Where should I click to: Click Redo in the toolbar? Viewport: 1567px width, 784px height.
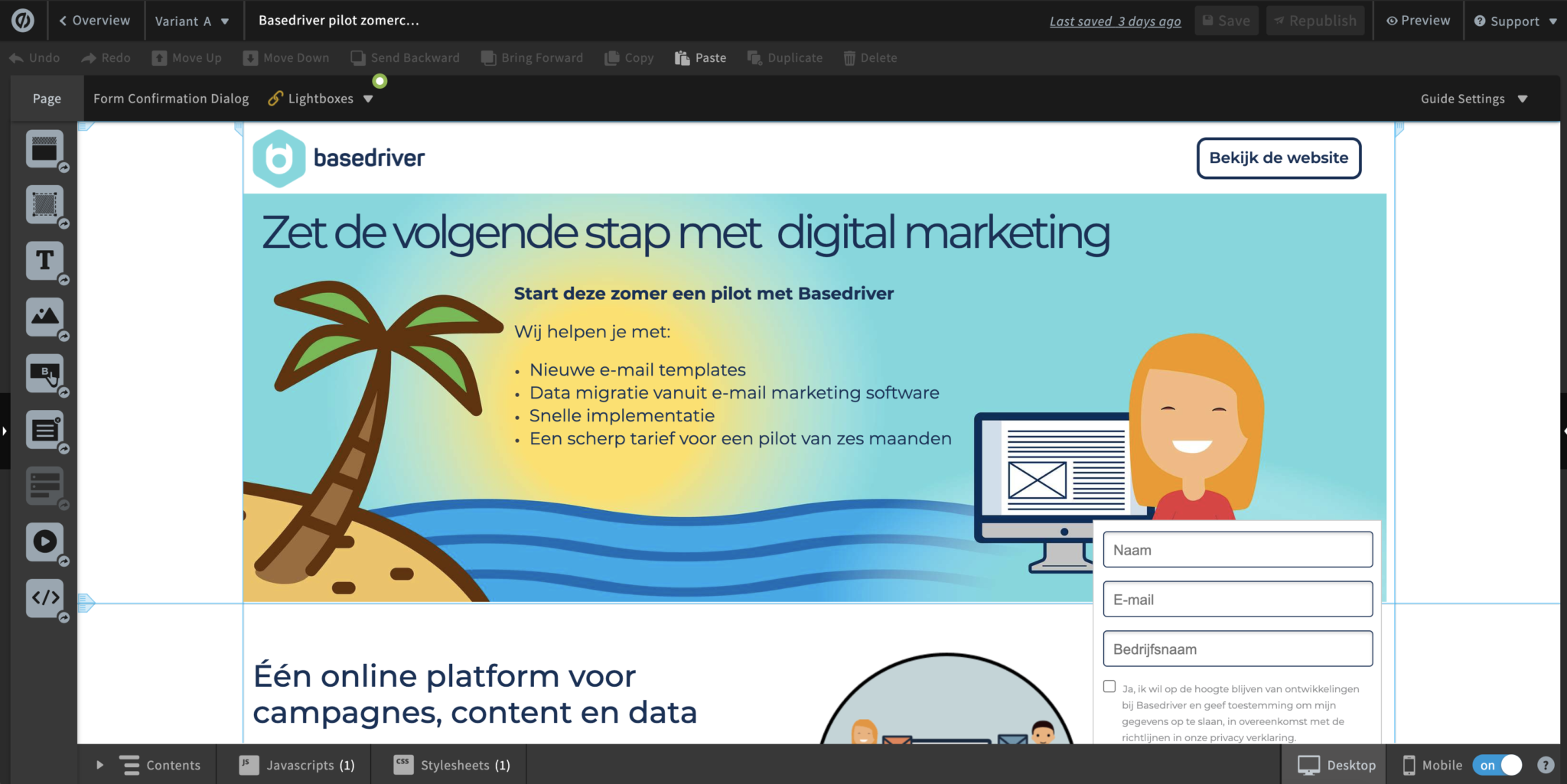[x=106, y=58]
